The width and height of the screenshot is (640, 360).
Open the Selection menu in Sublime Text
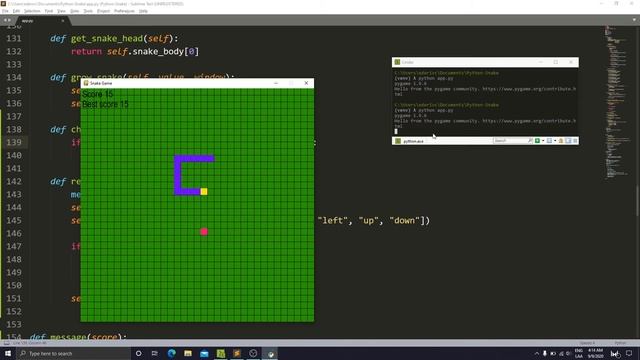pyautogui.click(x=32, y=11)
